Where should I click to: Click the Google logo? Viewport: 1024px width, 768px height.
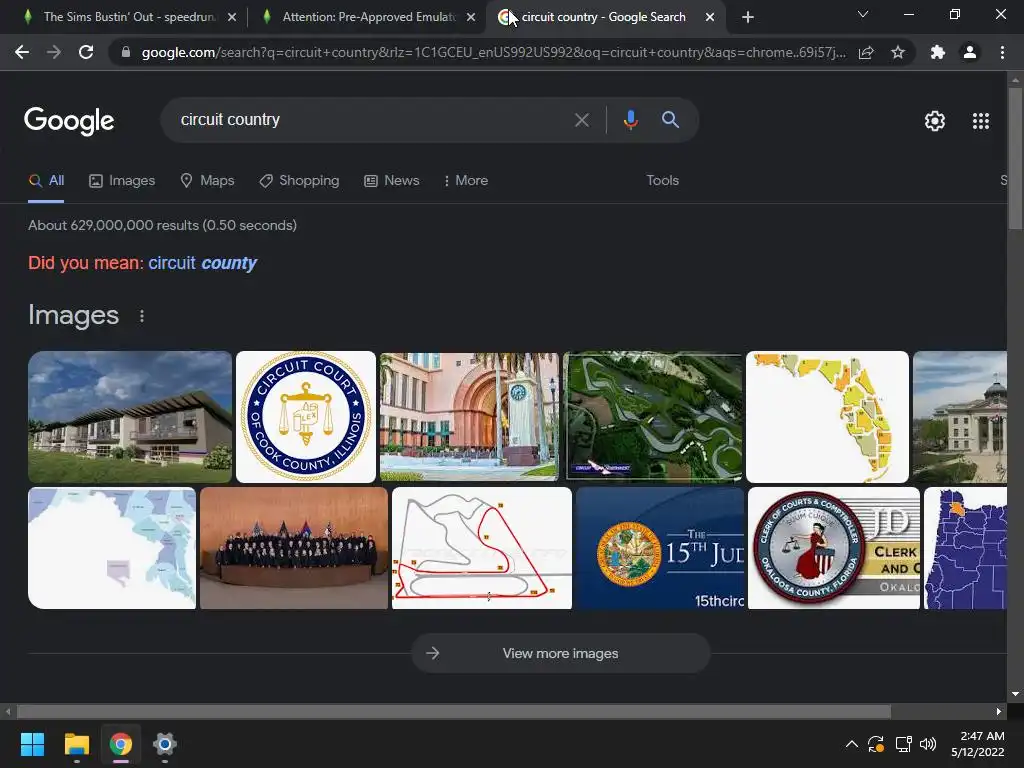click(69, 121)
